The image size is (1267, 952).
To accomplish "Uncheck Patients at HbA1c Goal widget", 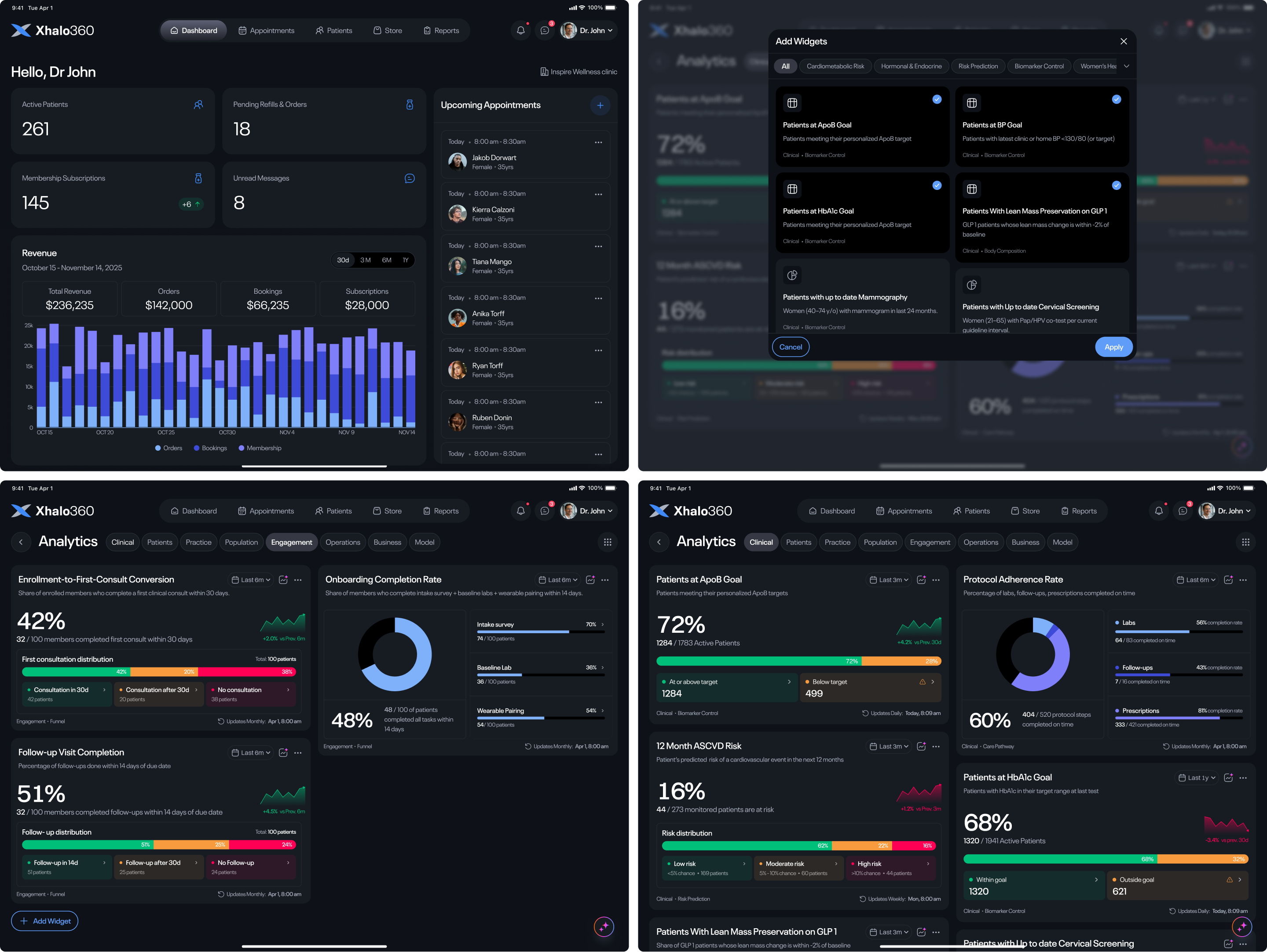I will pyautogui.click(x=937, y=186).
